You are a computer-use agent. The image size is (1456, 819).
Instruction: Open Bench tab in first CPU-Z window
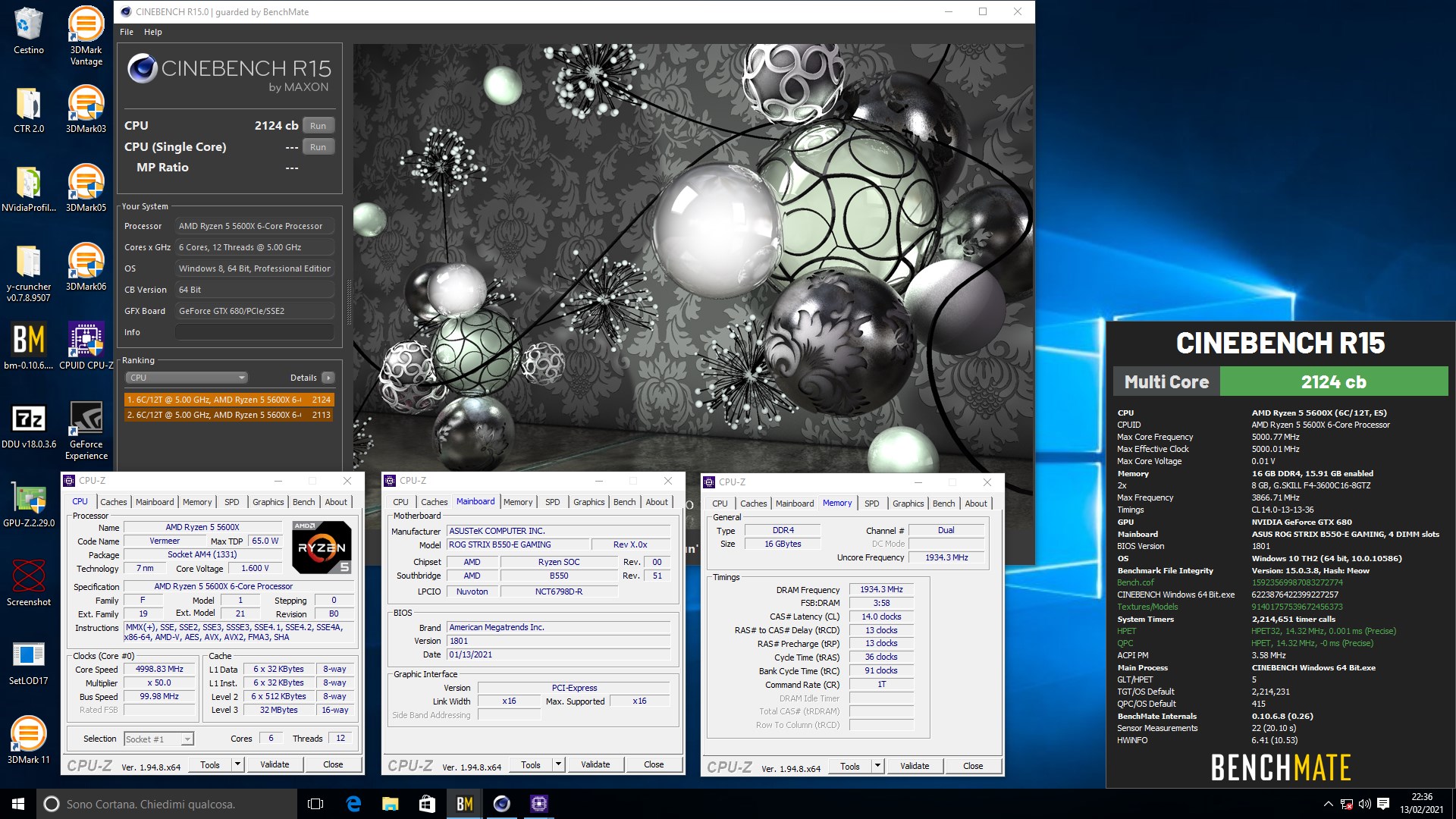(303, 502)
